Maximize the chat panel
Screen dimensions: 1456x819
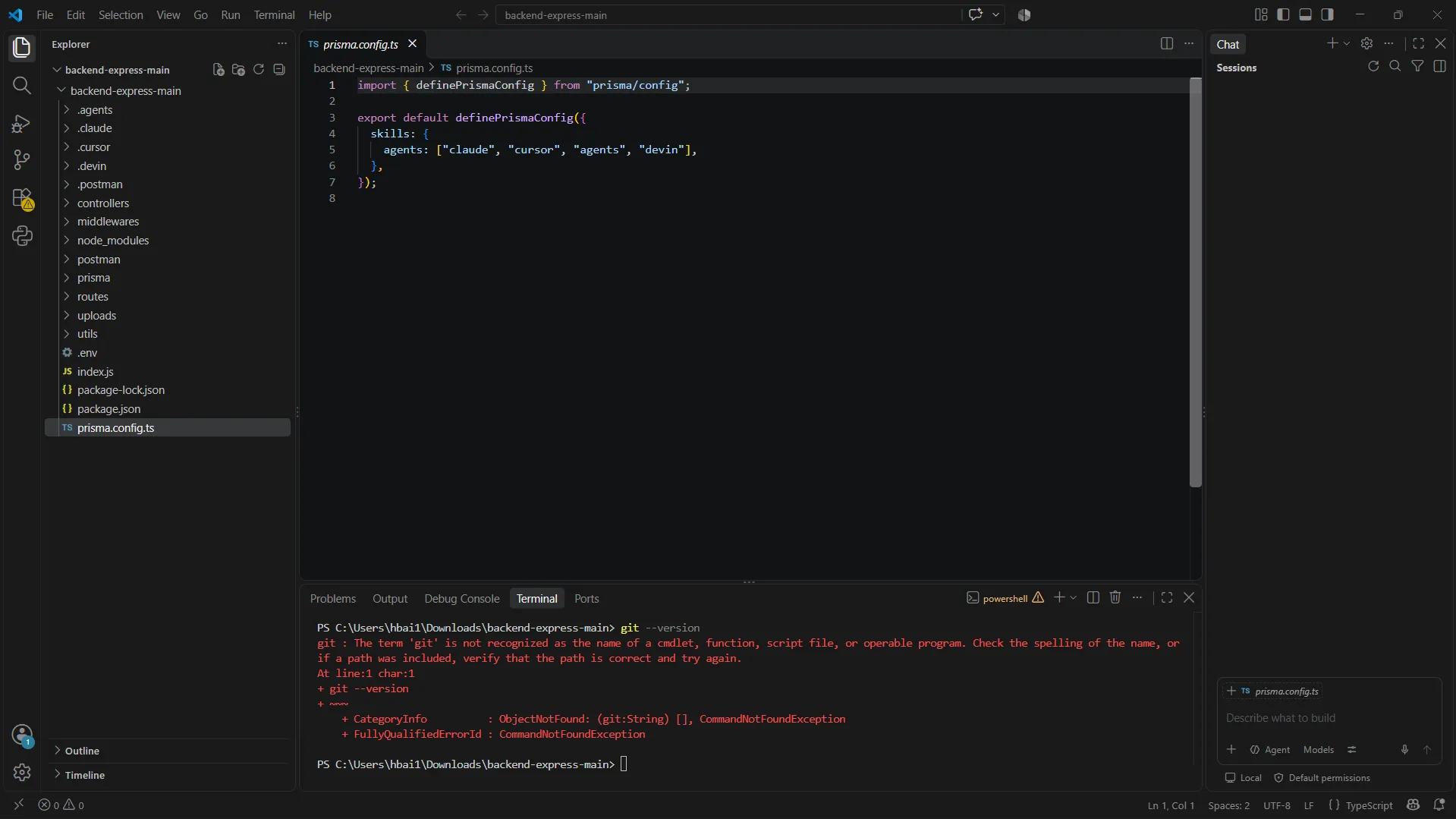click(x=1418, y=44)
